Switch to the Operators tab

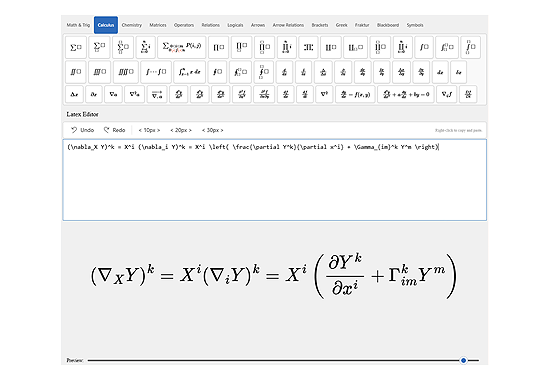pyautogui.click(x=184, y=25)
